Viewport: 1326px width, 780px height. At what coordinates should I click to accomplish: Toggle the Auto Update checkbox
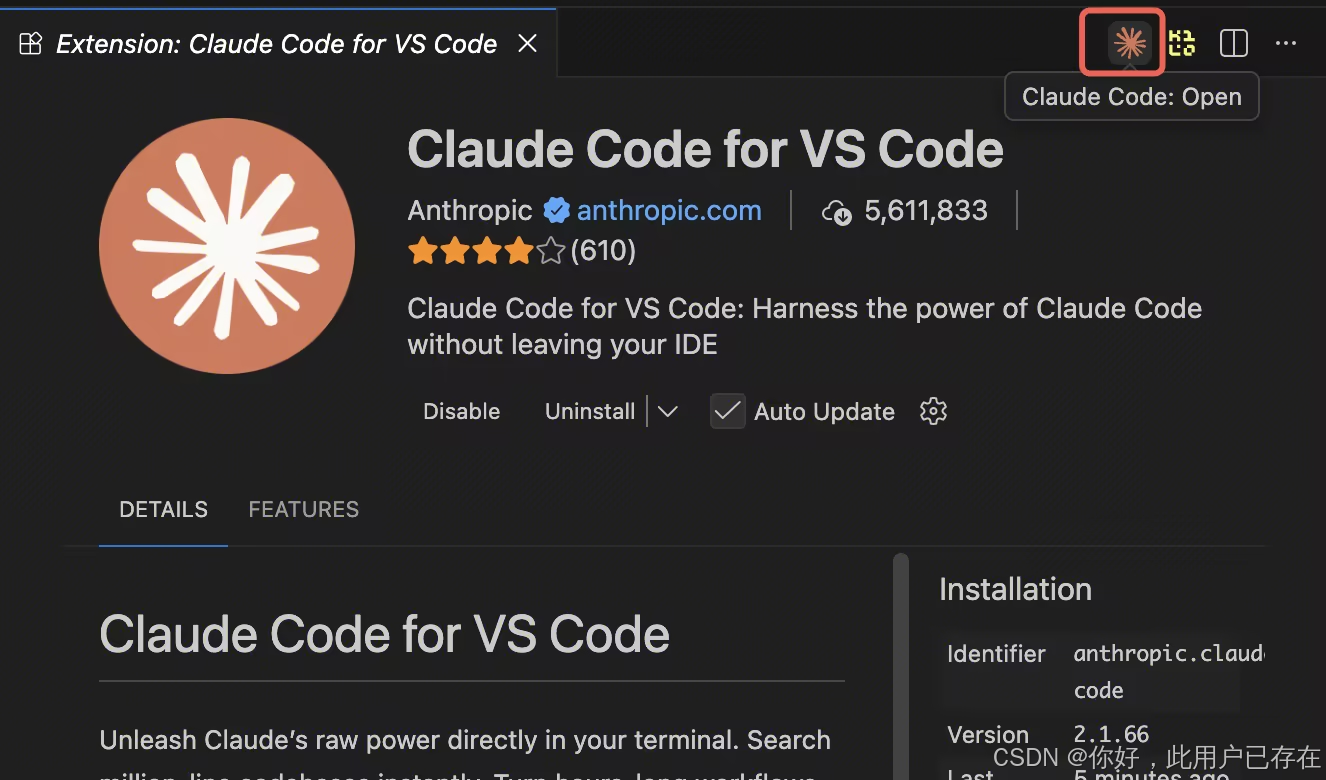728,411
